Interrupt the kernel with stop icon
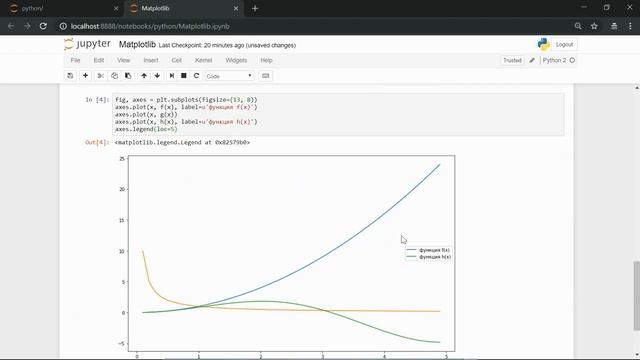Screen dimensions: 640x360 pyautogui.click(x=184, y=76)
